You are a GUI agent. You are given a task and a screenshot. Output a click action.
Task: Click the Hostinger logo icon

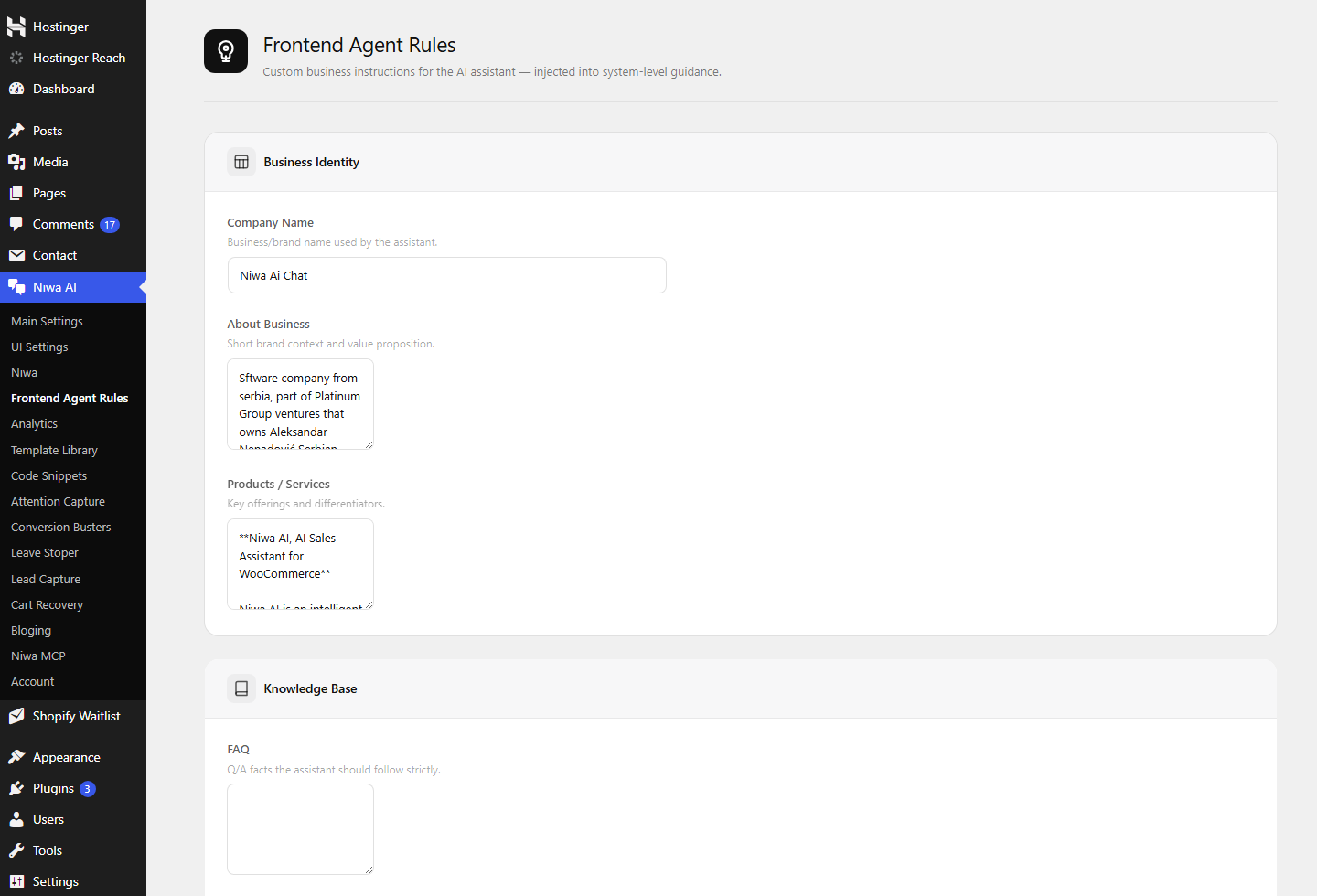(x=16, y=27)
